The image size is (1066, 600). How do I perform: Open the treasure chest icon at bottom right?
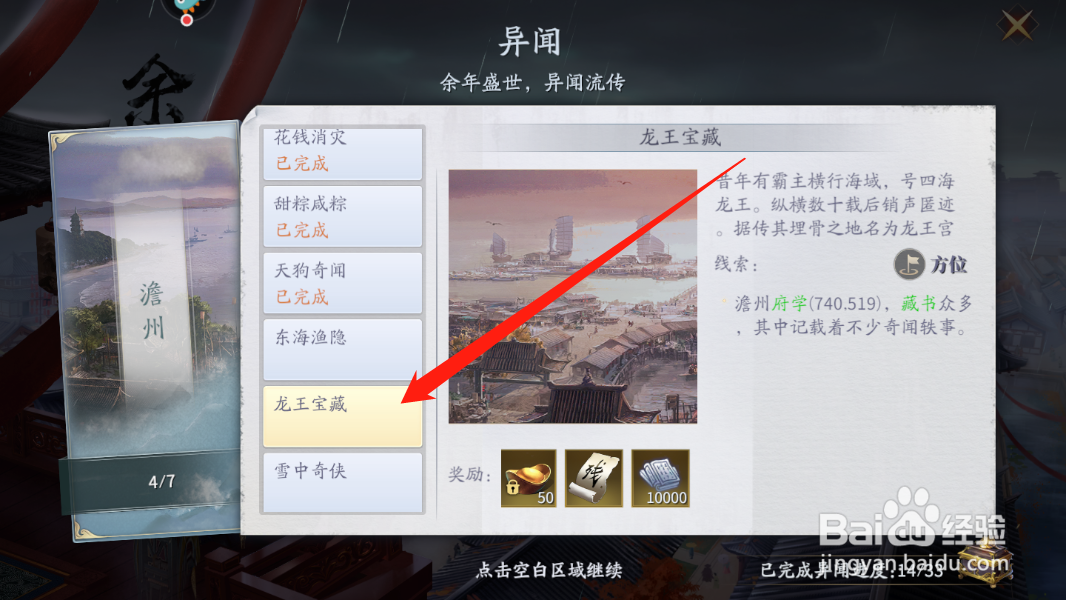coord(986,561)
